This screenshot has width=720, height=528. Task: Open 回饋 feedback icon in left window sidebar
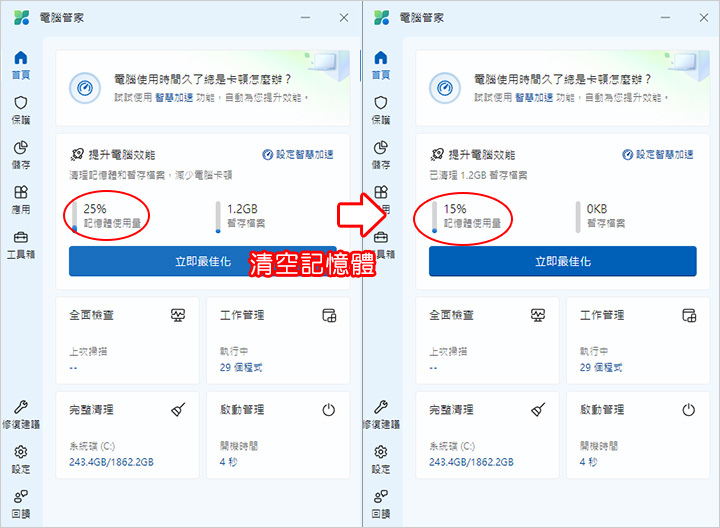(21, 496)
